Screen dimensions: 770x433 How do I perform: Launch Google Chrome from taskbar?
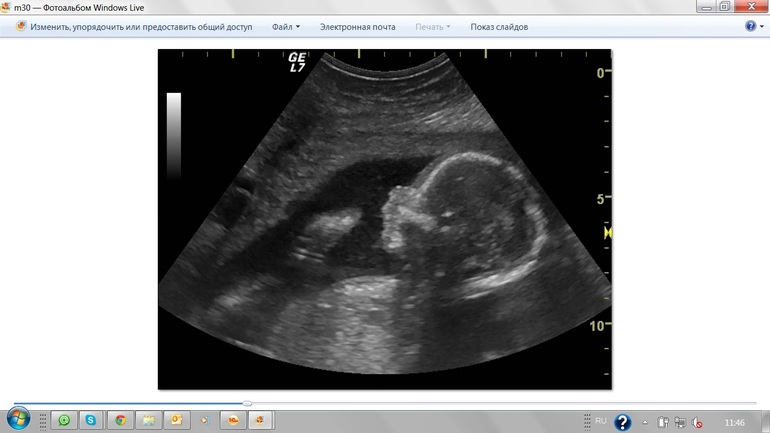pyautogui.click(x=121, y=422)
